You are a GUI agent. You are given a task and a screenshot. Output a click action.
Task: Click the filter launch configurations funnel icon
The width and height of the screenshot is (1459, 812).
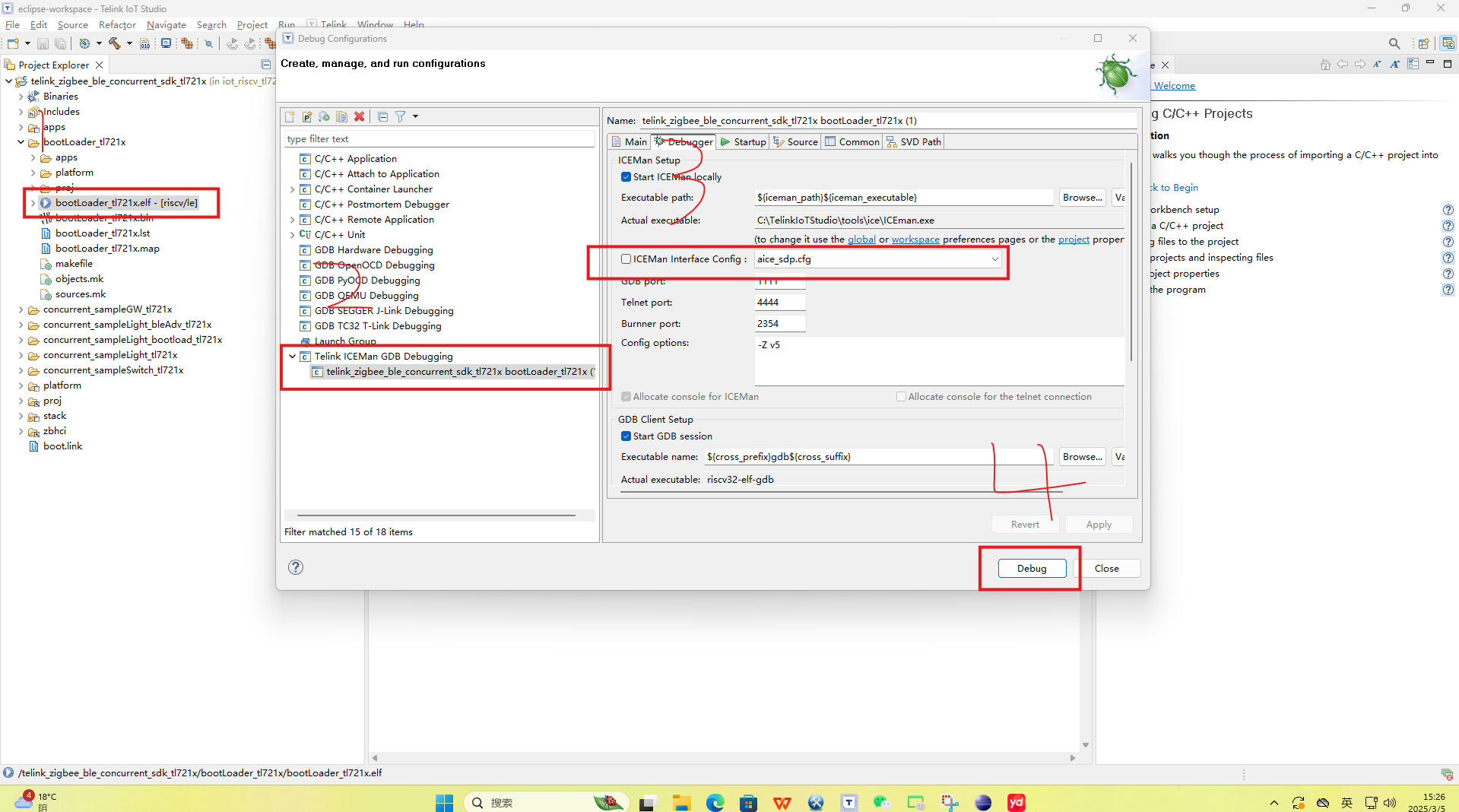pos(400,116)
